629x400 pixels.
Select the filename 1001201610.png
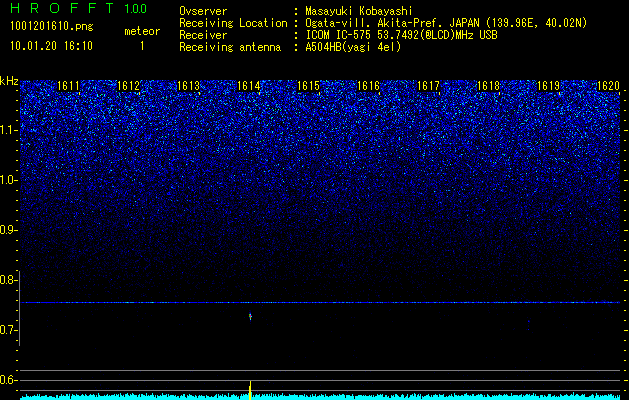(52, 26)
